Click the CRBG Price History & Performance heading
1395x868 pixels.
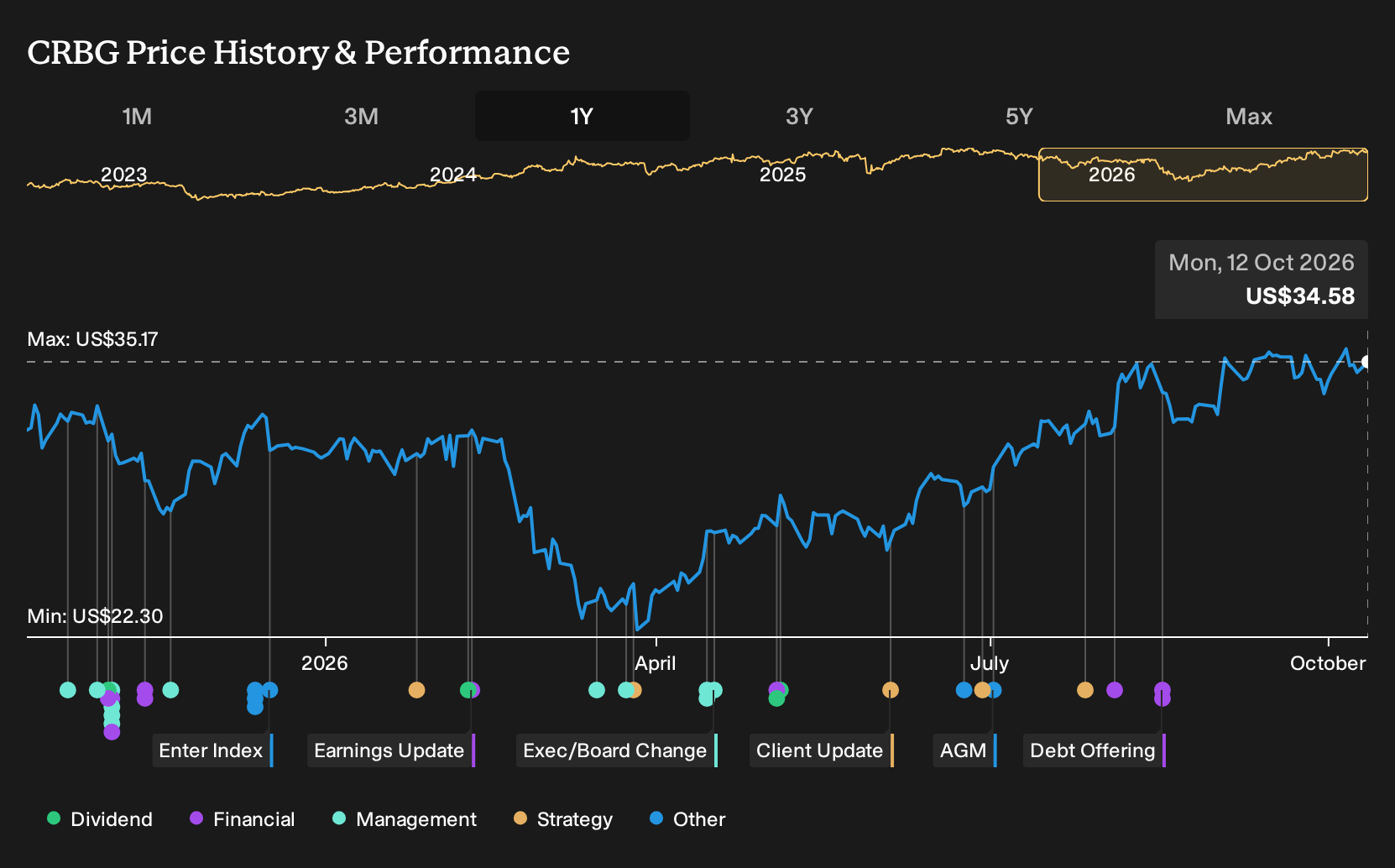[299, 52]
